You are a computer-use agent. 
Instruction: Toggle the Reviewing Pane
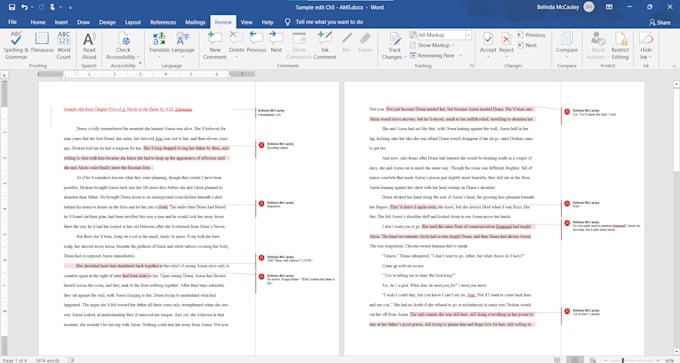point(435,56)
